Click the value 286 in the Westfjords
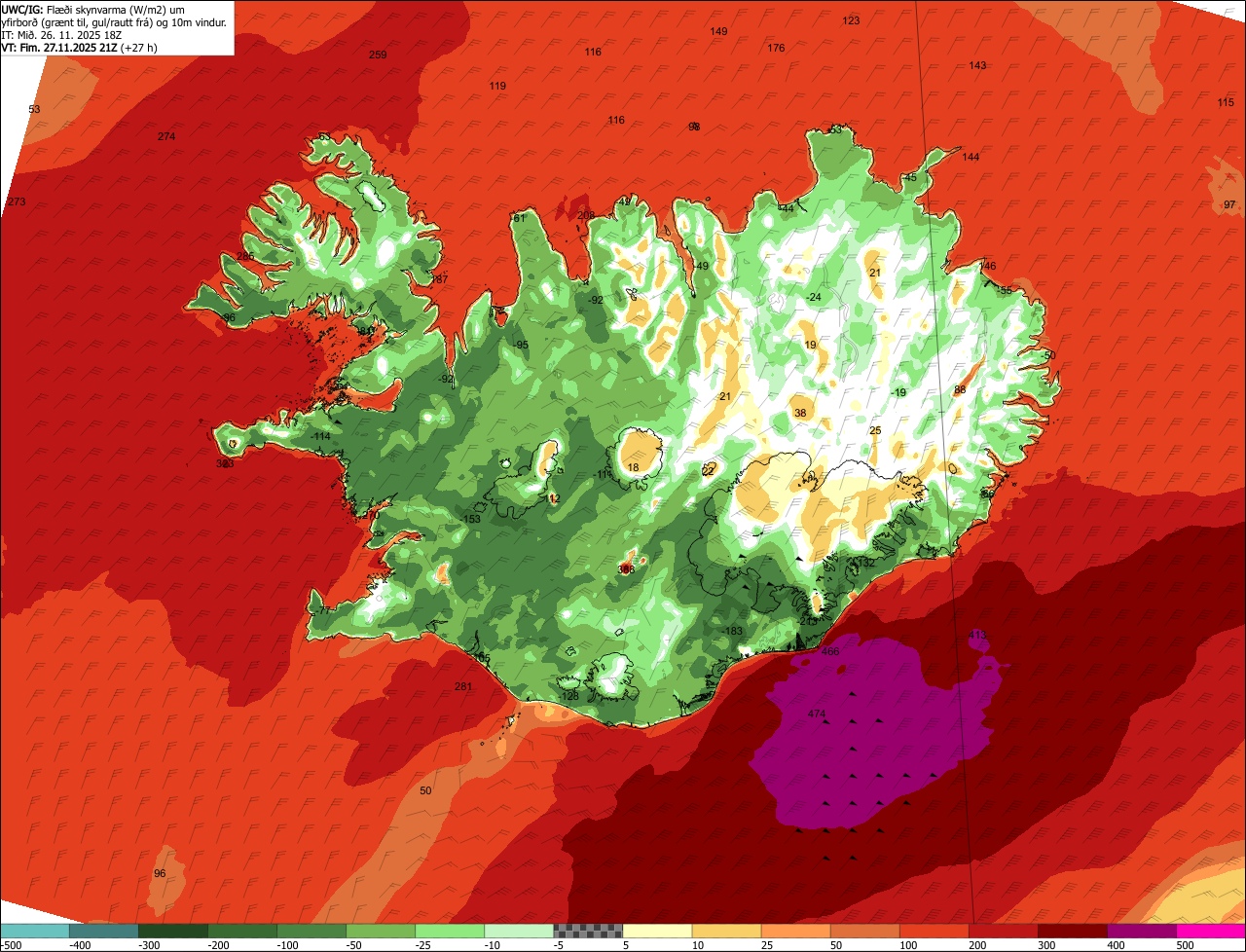The width and height of the screenshot is (1246, 952). (245, 256)
